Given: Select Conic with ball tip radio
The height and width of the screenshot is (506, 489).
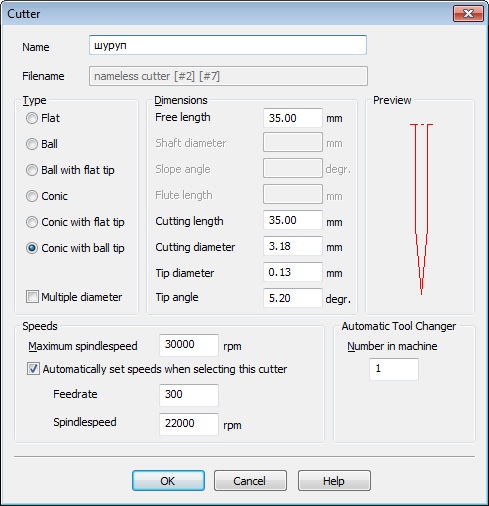Looking at the screenshot, I should click(32, 248).
